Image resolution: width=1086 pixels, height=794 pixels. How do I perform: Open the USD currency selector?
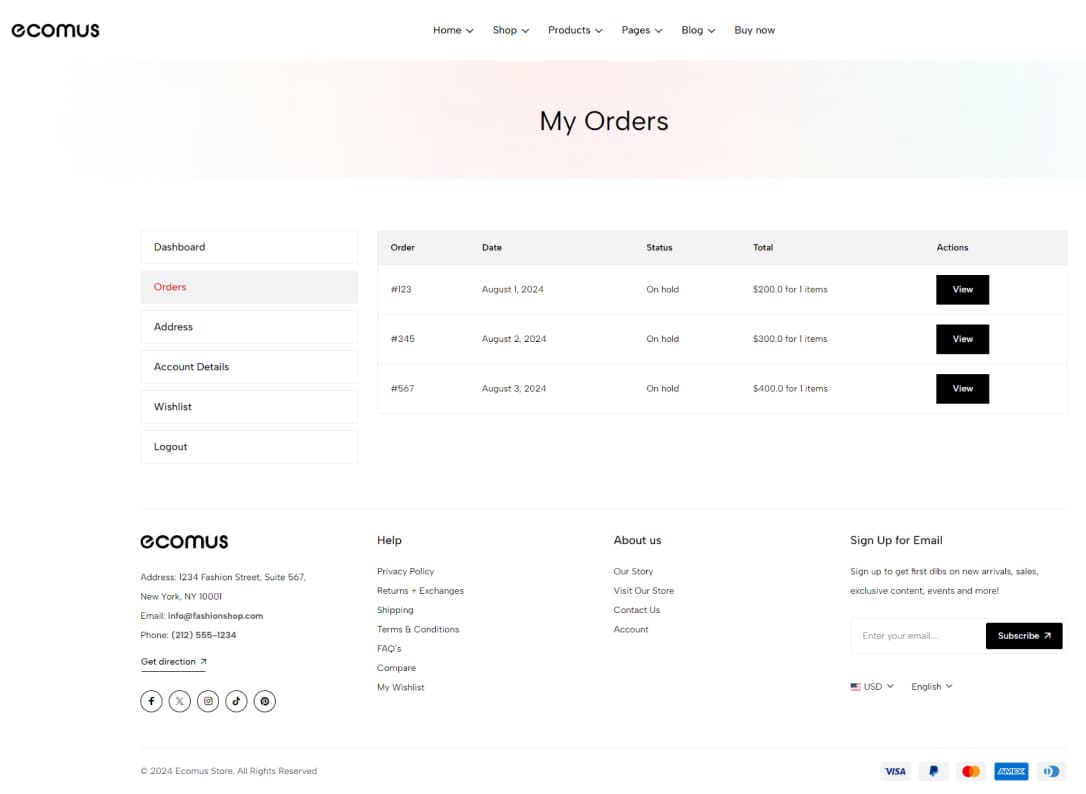click(x=872, y=687)
